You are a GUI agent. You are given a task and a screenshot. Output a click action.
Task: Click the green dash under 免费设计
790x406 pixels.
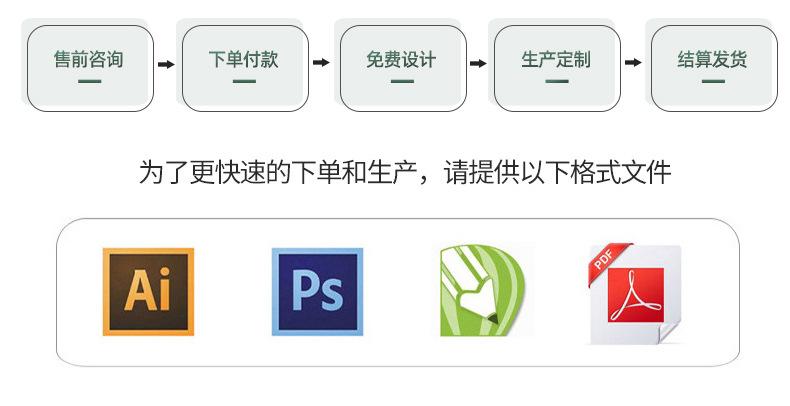(x=403, y=81)
